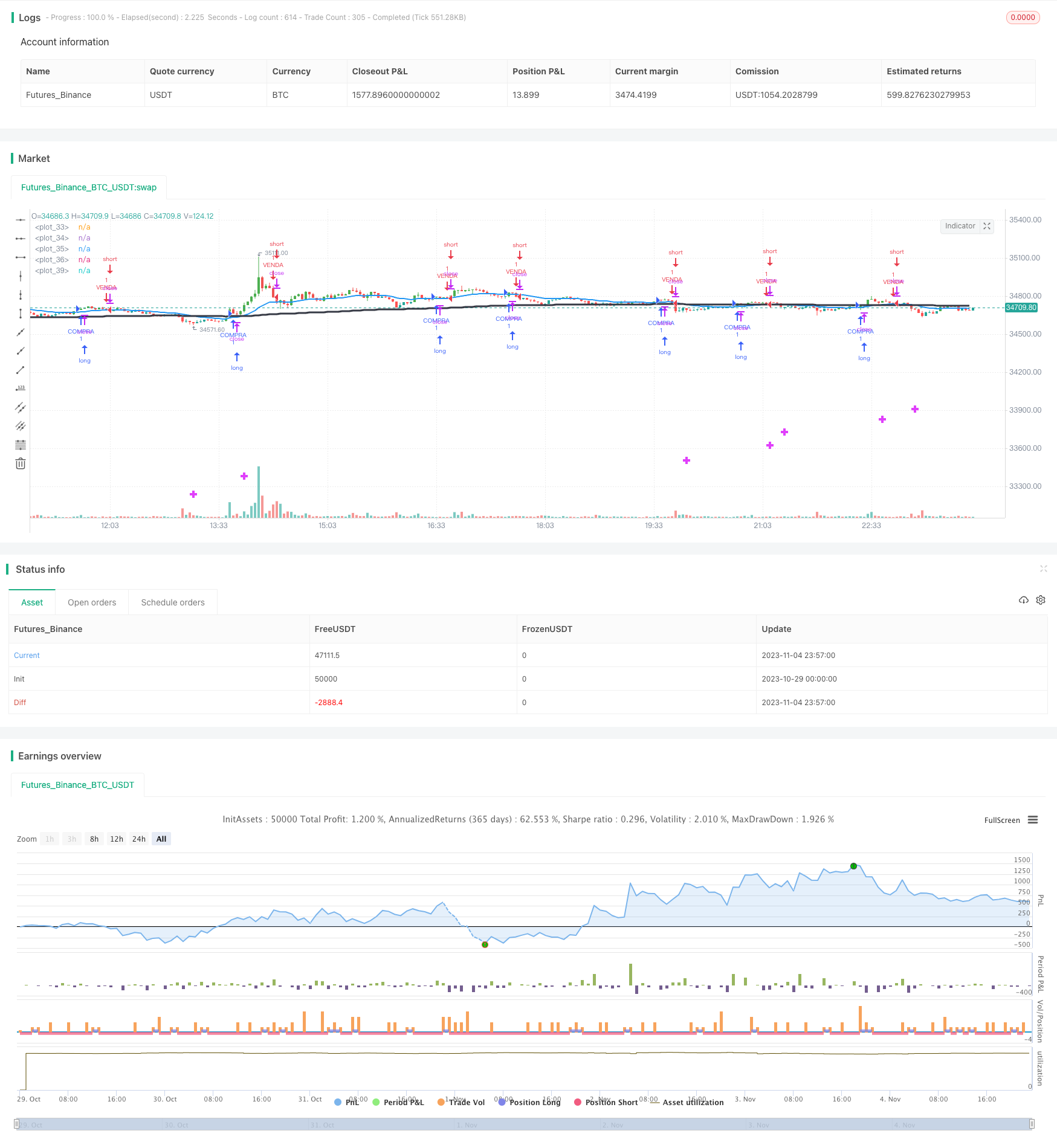Click the Estimated returns value 599.8276

coord(928,95)
